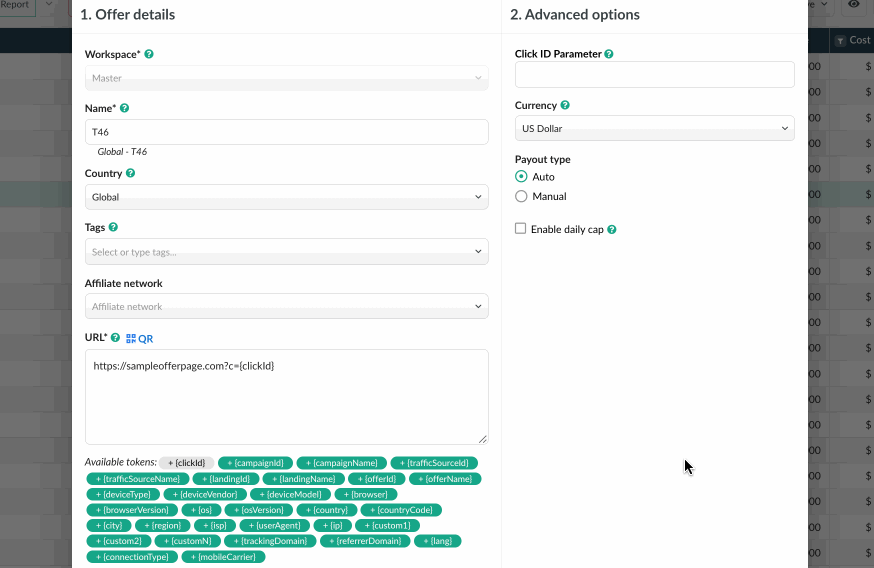Add the {landingId} token
Viewport: 874px width, 568px height.
tap(226, 479)
